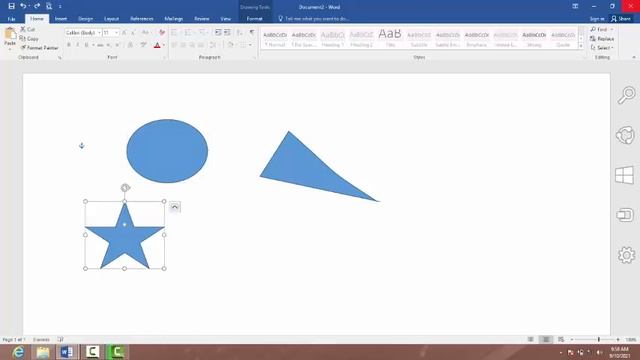Open ribbon display options
Viewport: 640px width, 360px height.
point(575,6)
